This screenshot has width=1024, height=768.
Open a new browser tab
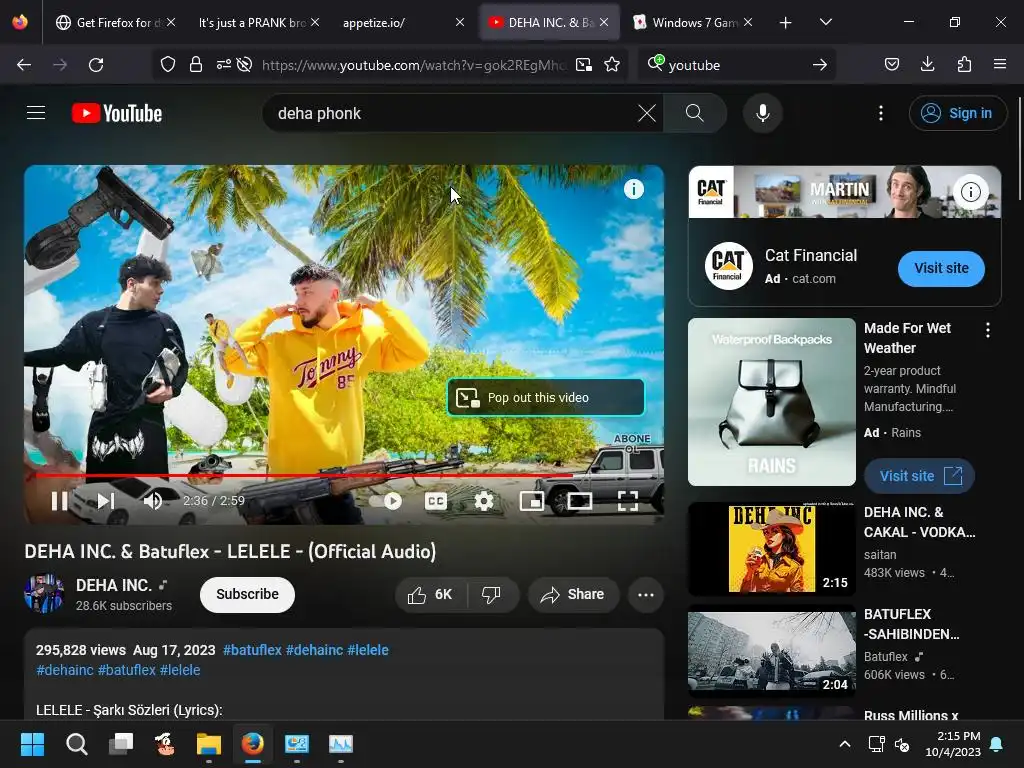coord(785,22)
